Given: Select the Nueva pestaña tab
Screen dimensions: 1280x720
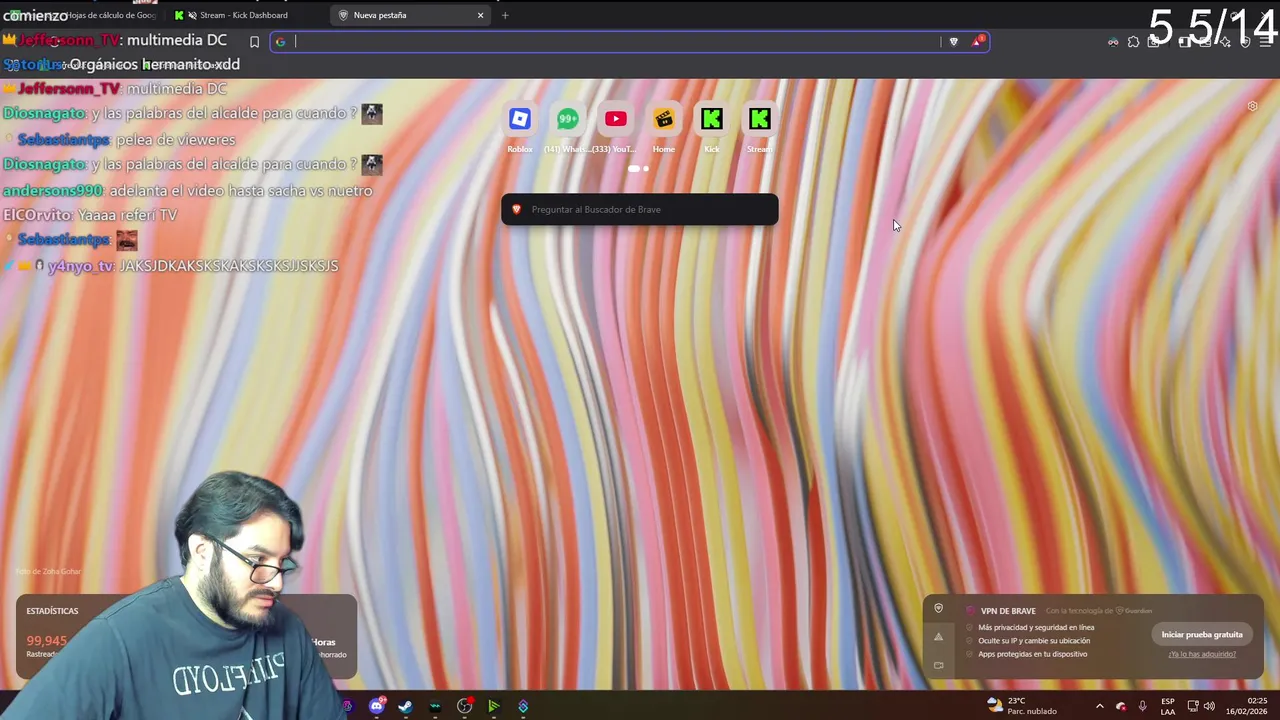Looking at the screenshot, I should 380,15.
